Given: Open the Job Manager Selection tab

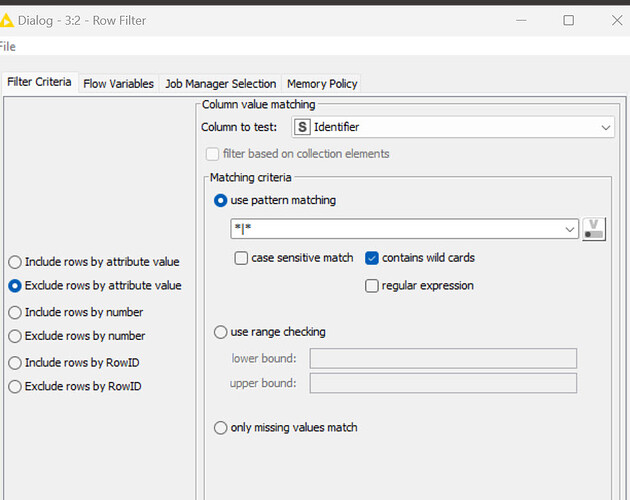Looking at the screenshot, I should tap(221, 84).
